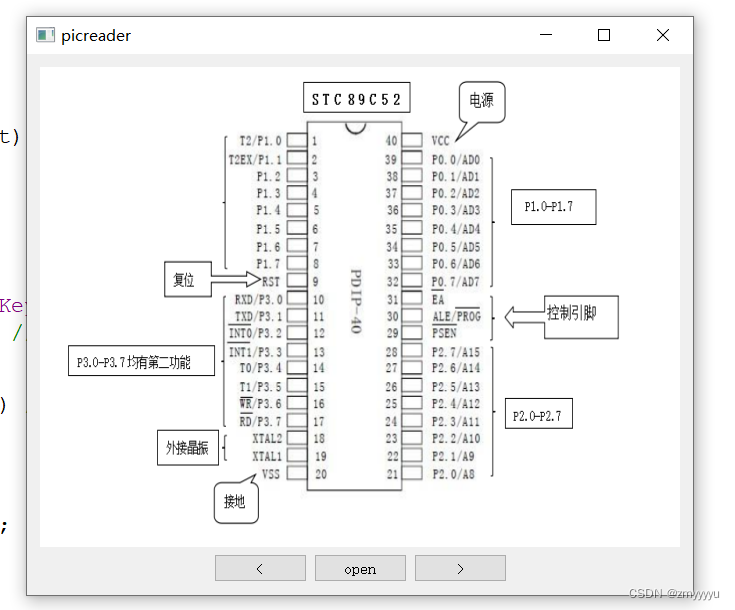Click the 接地 callout bubble
Screen dimensions: 735x610
pos(236,502)
